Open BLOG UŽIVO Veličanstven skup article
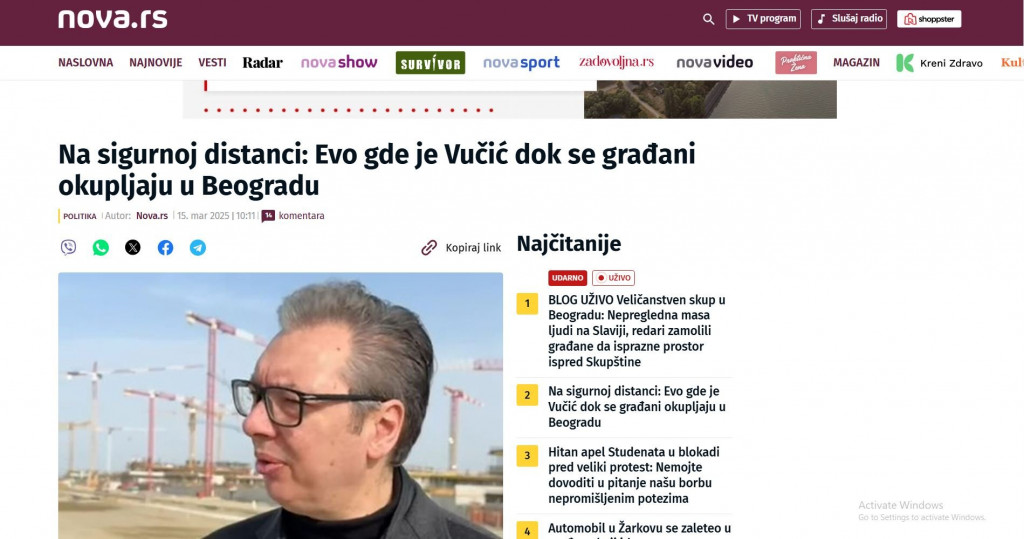Image resolution: width=1024 pixels, height=539 pixels. coord(637,331)
